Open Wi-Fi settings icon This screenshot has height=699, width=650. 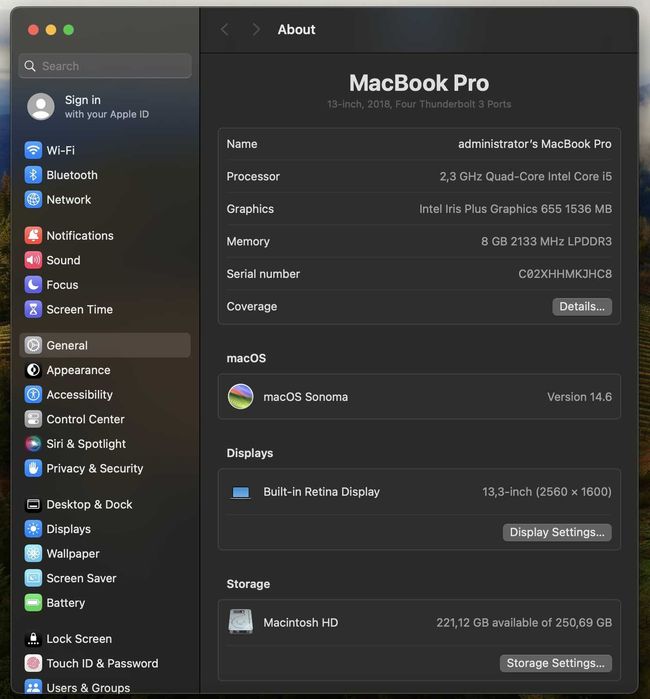pos(33,150)
